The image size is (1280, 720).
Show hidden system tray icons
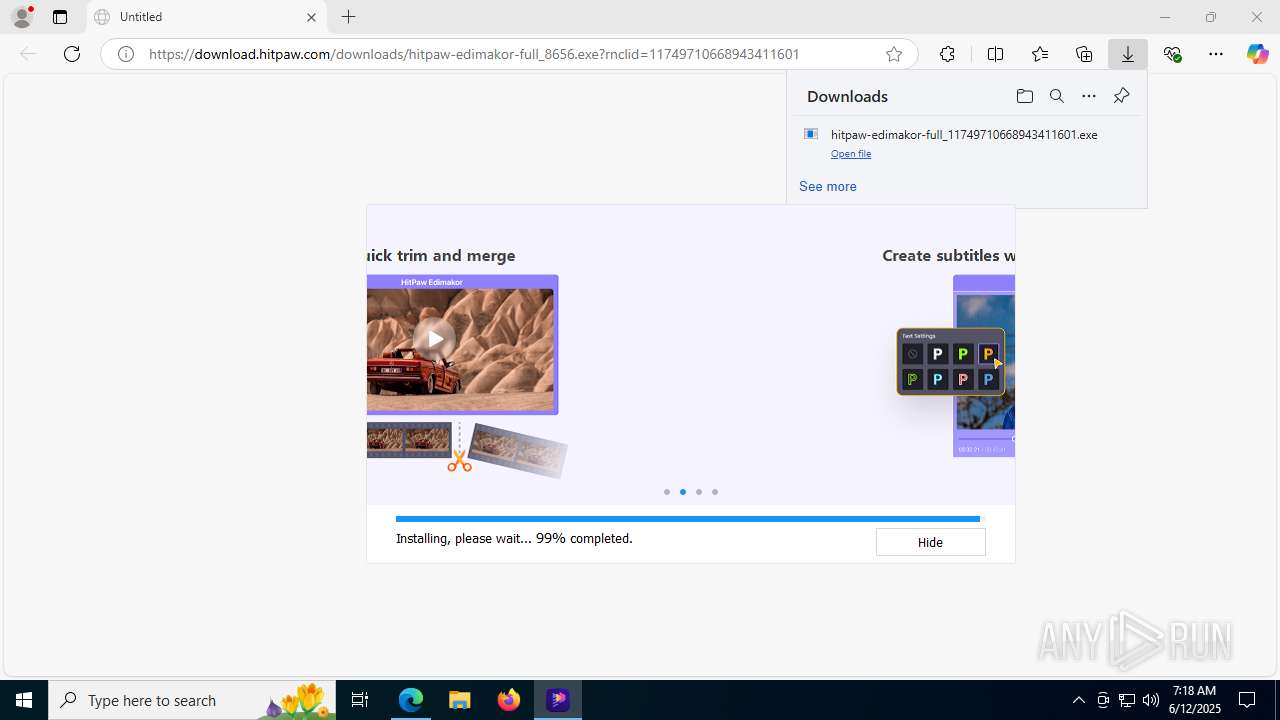[1079, 700]
